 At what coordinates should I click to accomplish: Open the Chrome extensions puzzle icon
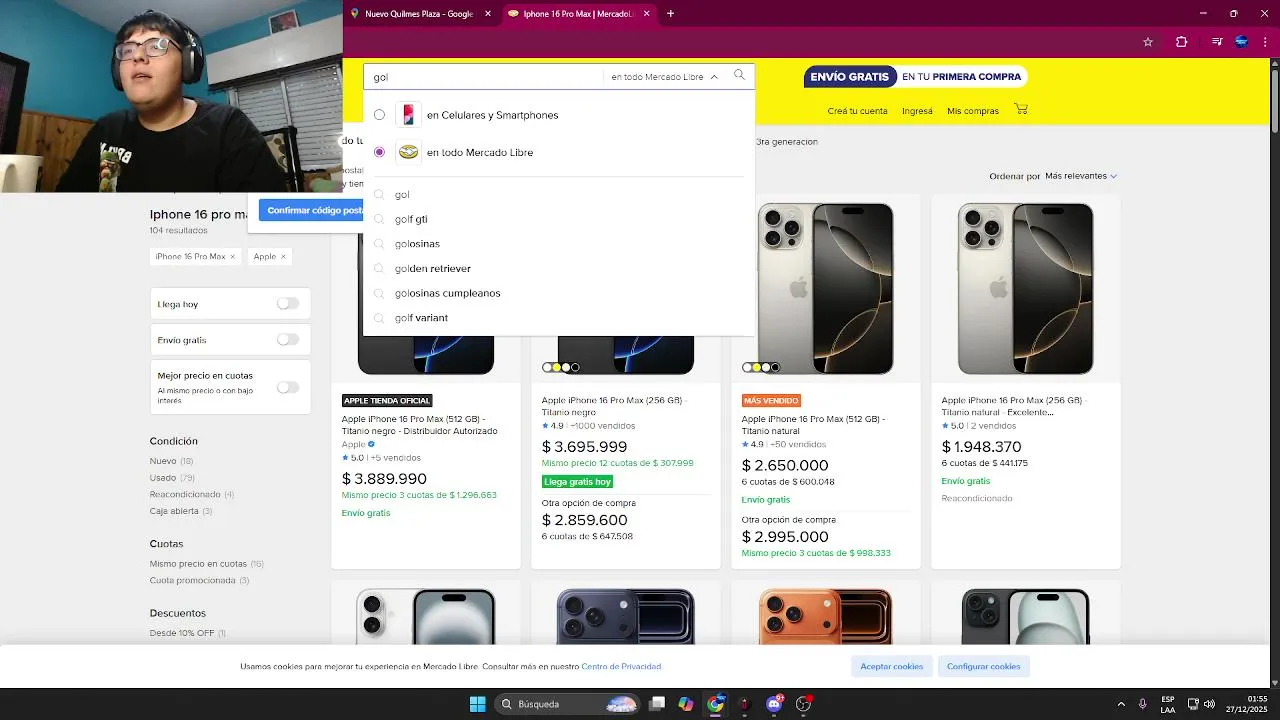click(1182, 42)
